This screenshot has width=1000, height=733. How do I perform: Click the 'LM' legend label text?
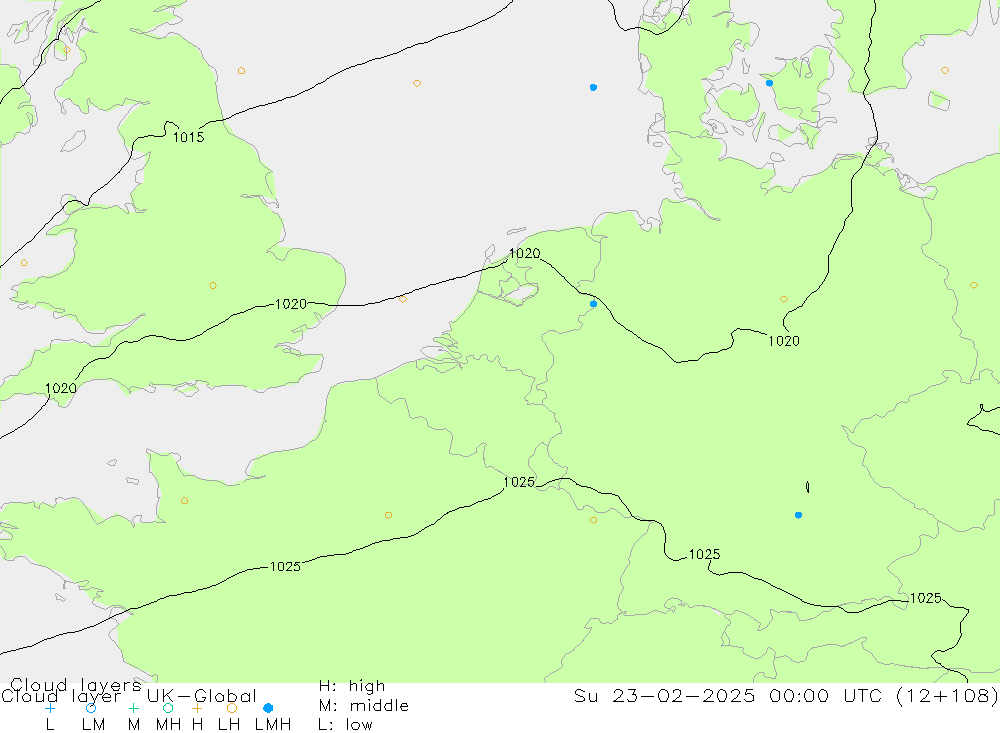[93, 725]
